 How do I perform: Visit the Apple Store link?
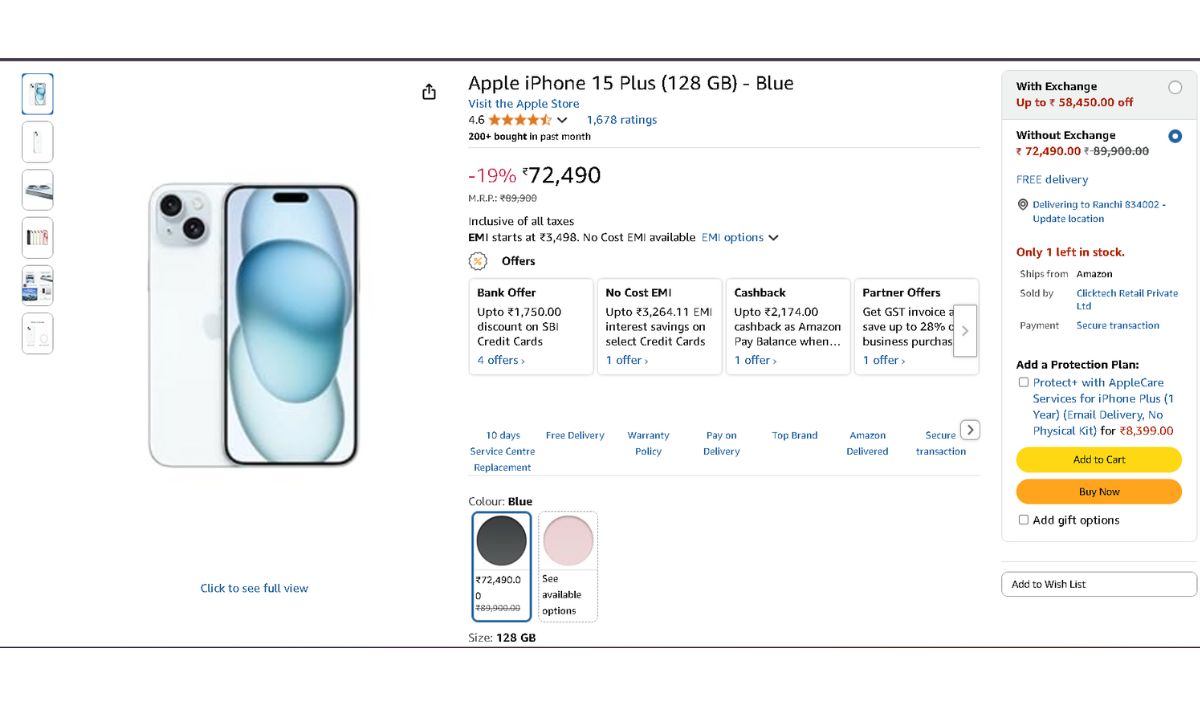(523, 104)
